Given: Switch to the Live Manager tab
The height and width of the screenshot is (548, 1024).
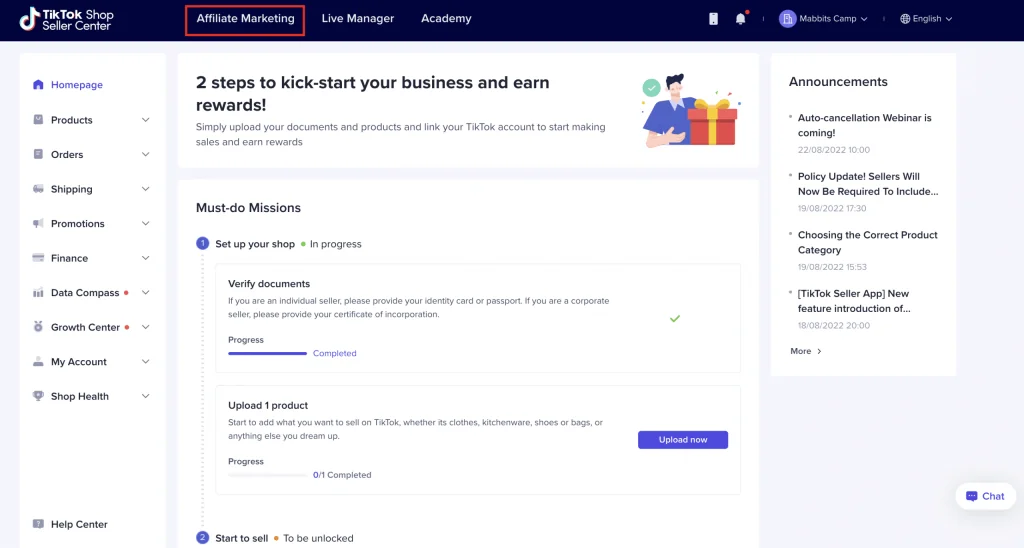Looking at the screenshot, I should [358, 19].
